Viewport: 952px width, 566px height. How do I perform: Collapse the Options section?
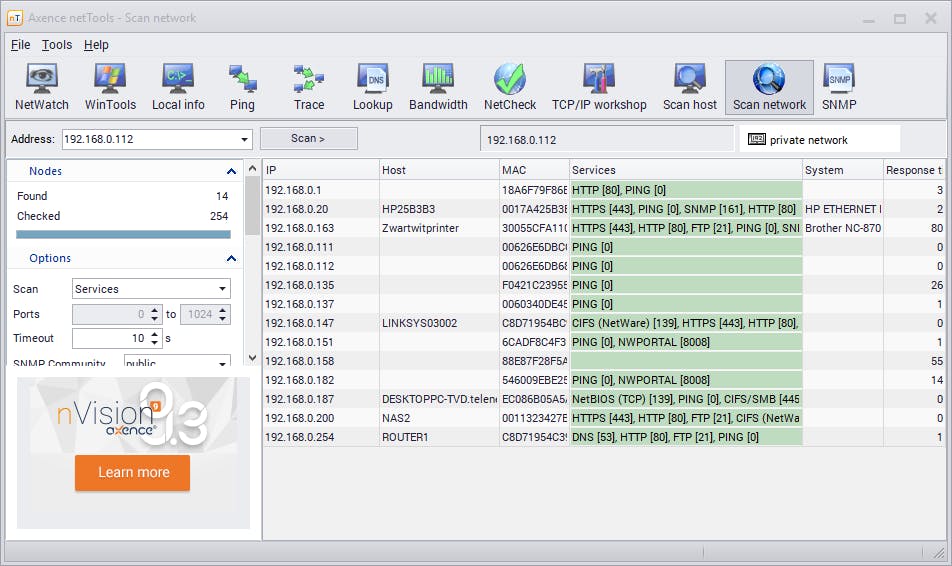[x=231, y=258]
